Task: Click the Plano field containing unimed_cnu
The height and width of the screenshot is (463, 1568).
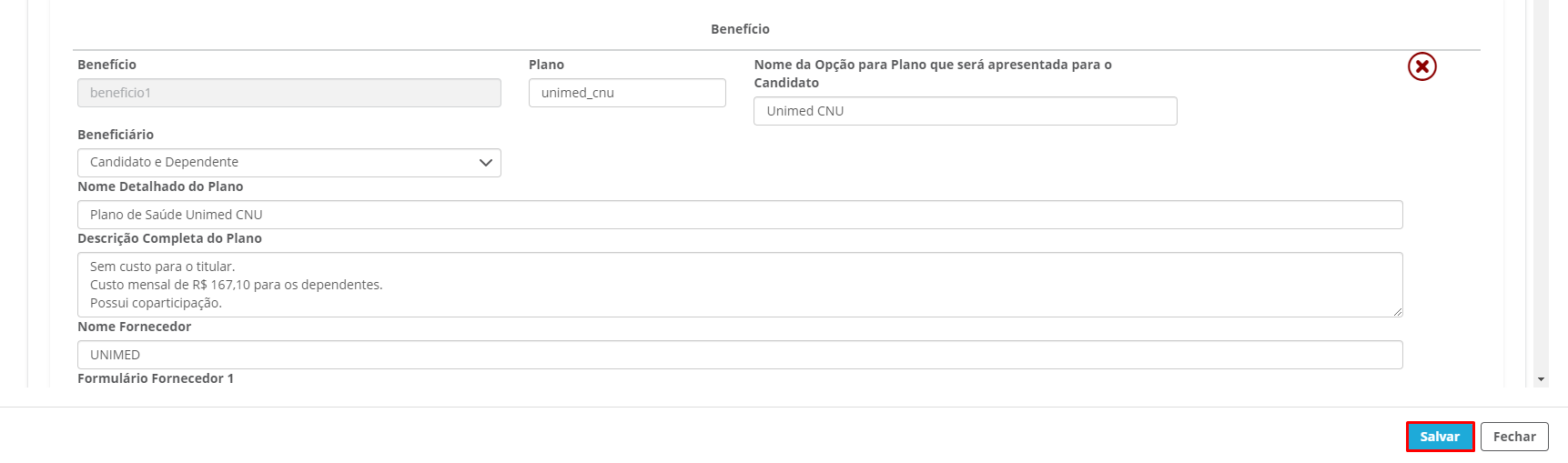Action: 627,93
